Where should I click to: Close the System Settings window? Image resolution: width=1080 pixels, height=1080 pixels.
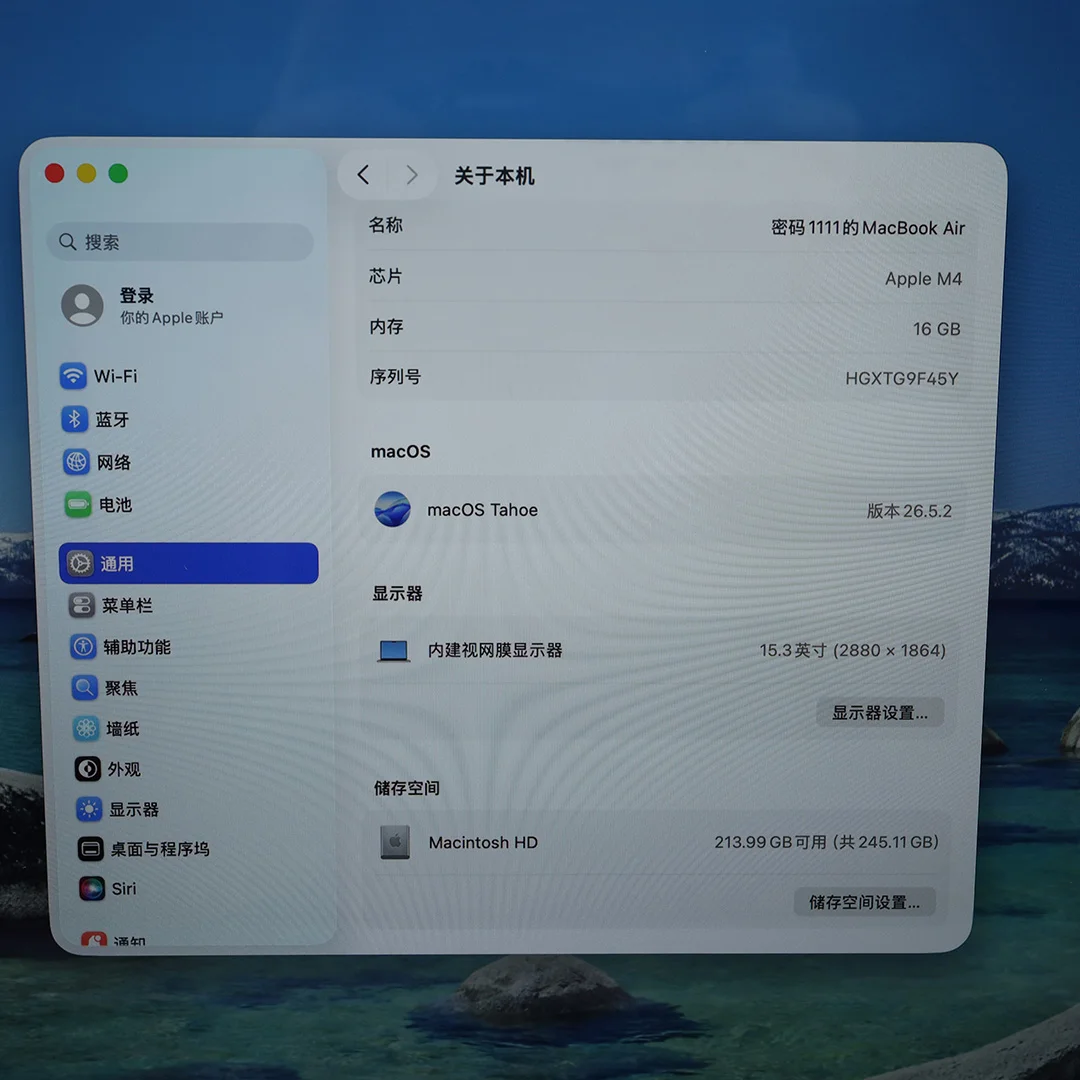(54, 173)
